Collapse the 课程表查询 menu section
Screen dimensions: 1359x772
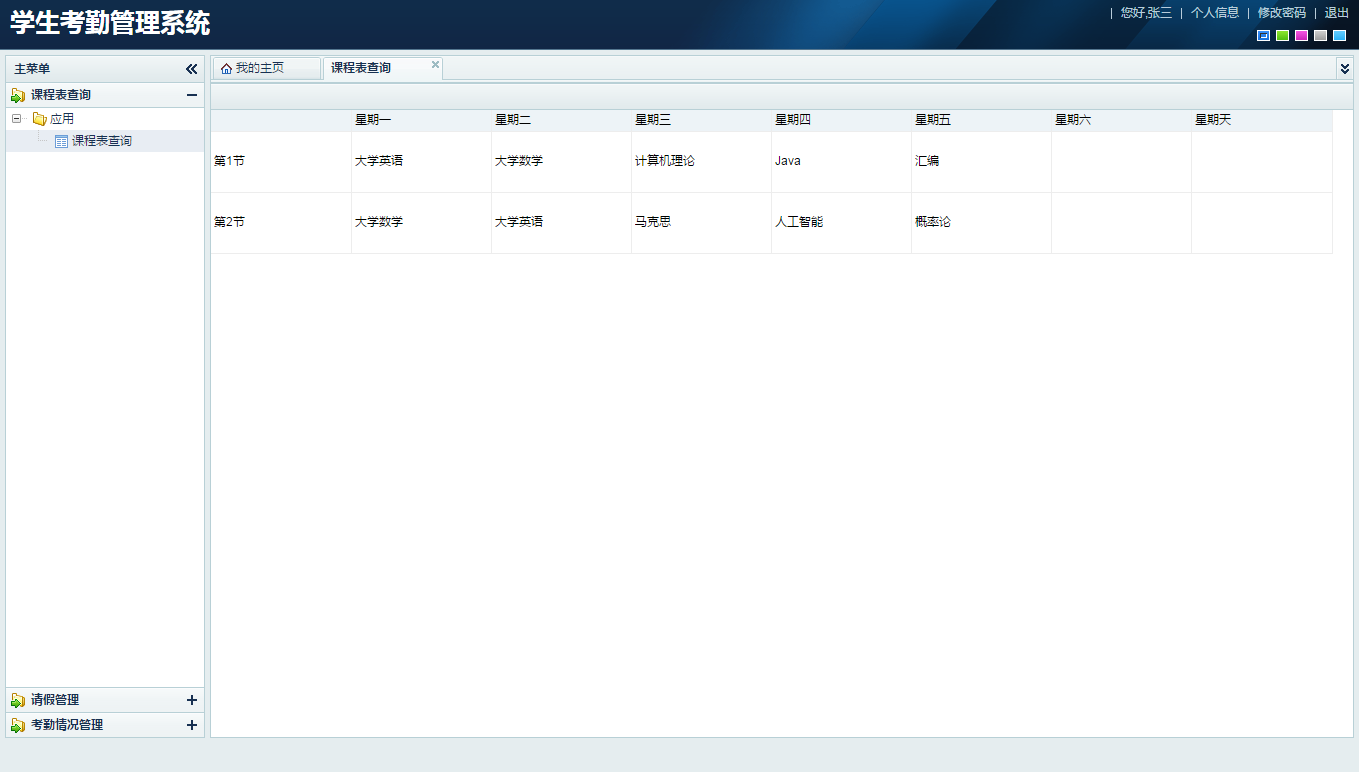click(x=192, y=94)
